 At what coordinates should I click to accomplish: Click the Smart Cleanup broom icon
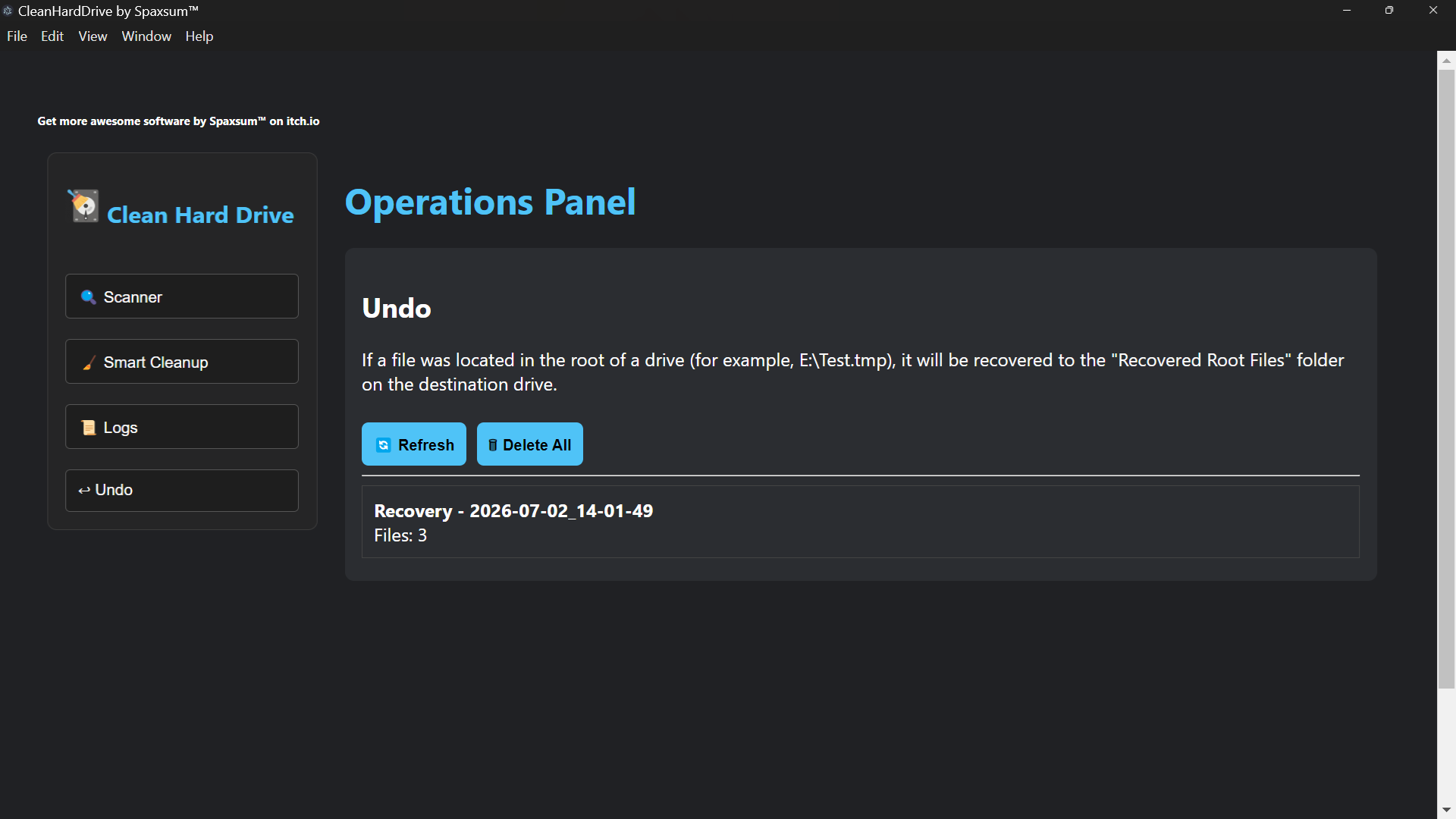89,362
